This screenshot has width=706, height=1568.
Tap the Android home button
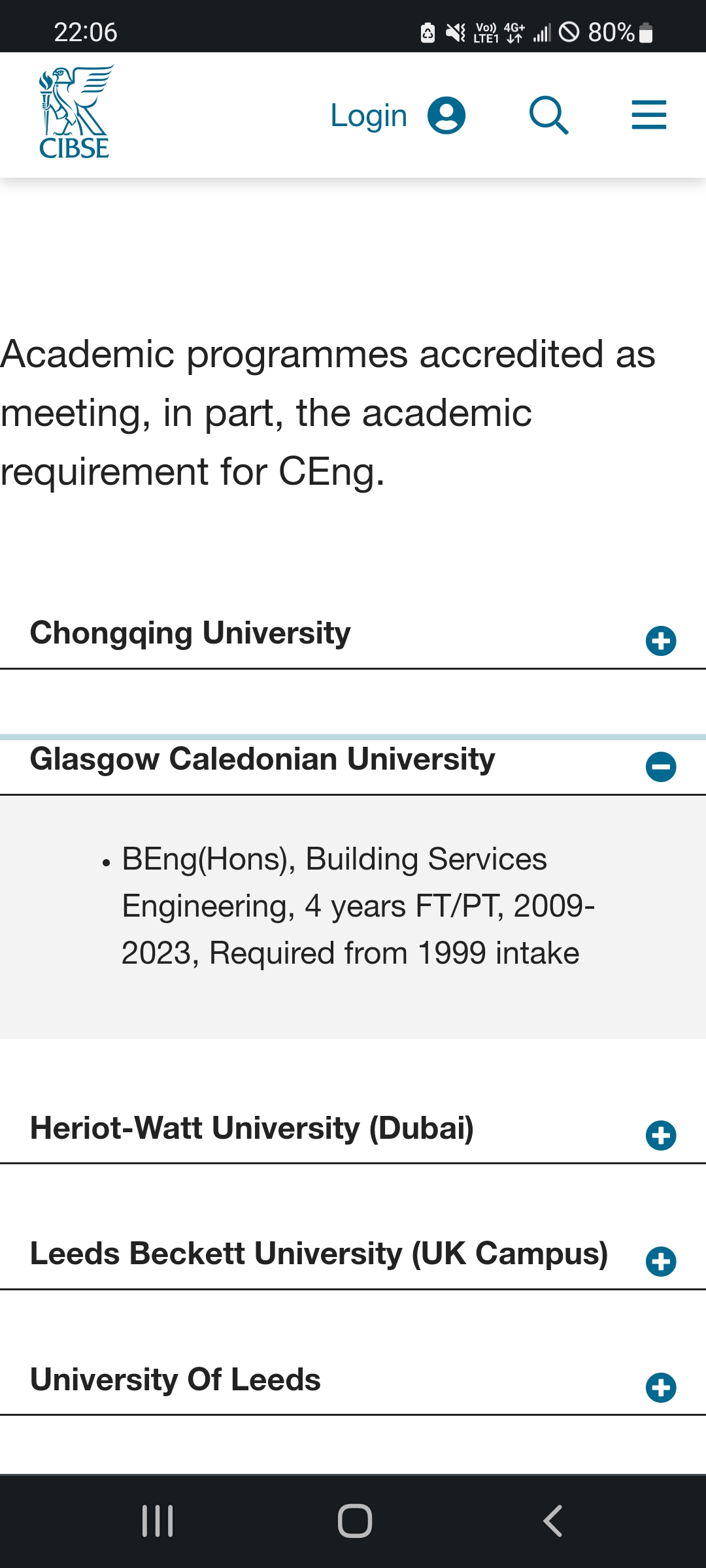pos(355,1521)
